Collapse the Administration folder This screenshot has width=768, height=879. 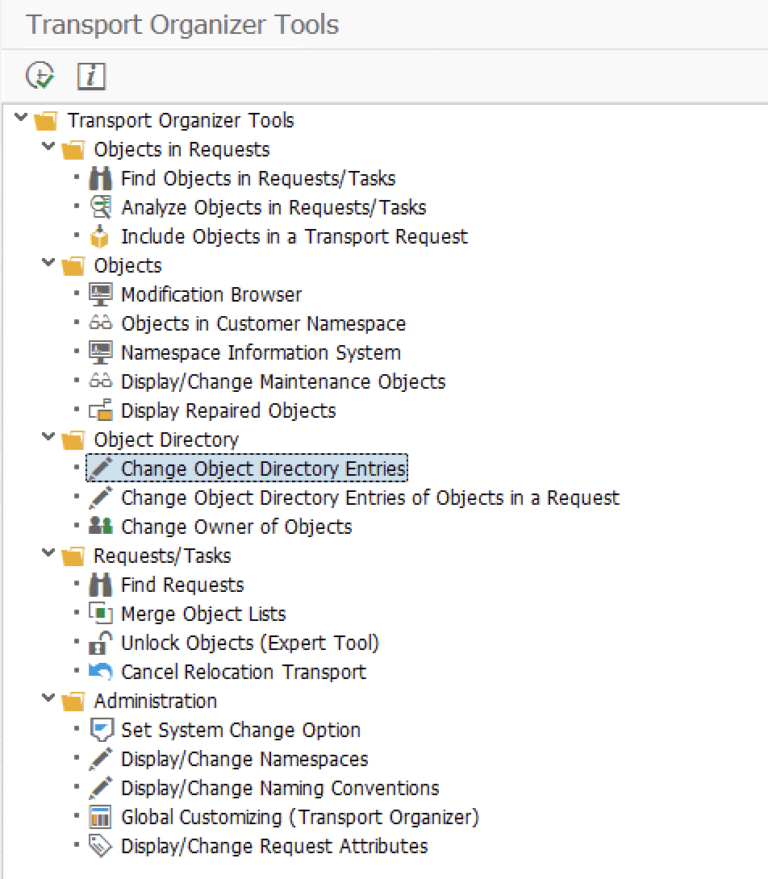tap(47, 700)
